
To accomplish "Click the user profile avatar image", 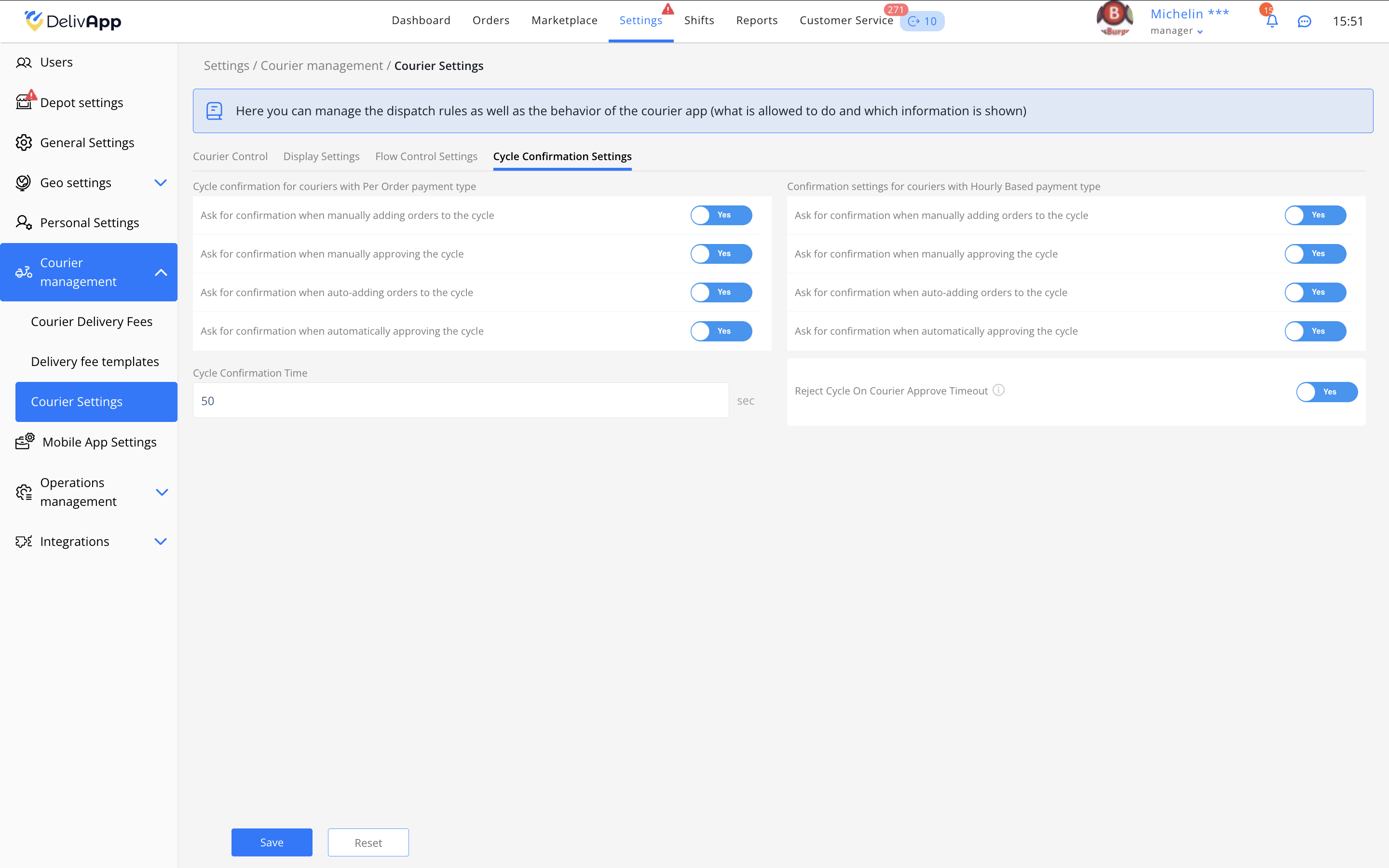I will [x=1114, y=19].
